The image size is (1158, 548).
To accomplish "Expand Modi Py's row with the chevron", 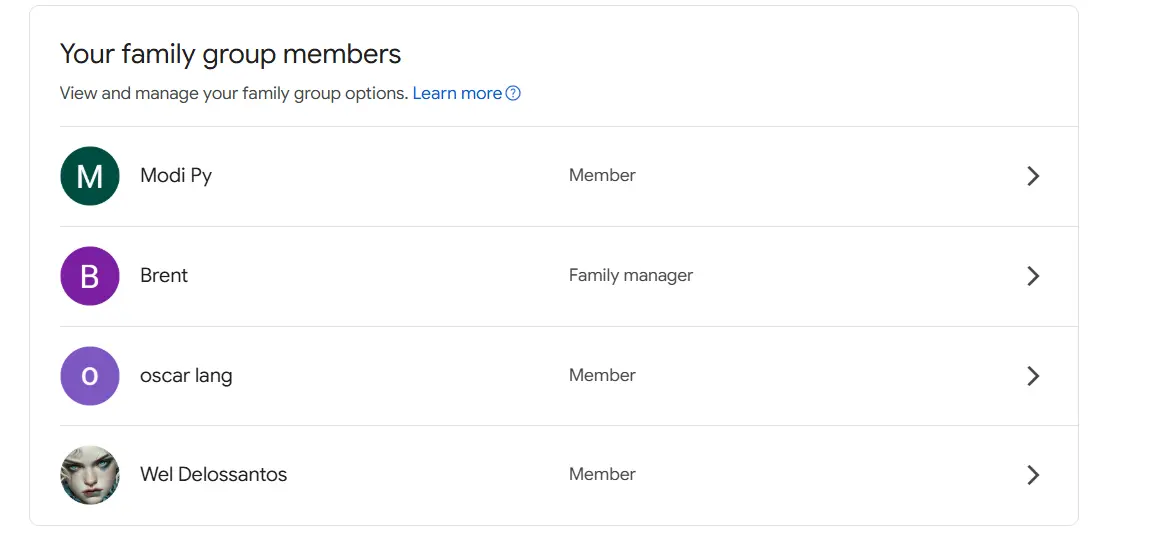I will (x=1033, y=176).
